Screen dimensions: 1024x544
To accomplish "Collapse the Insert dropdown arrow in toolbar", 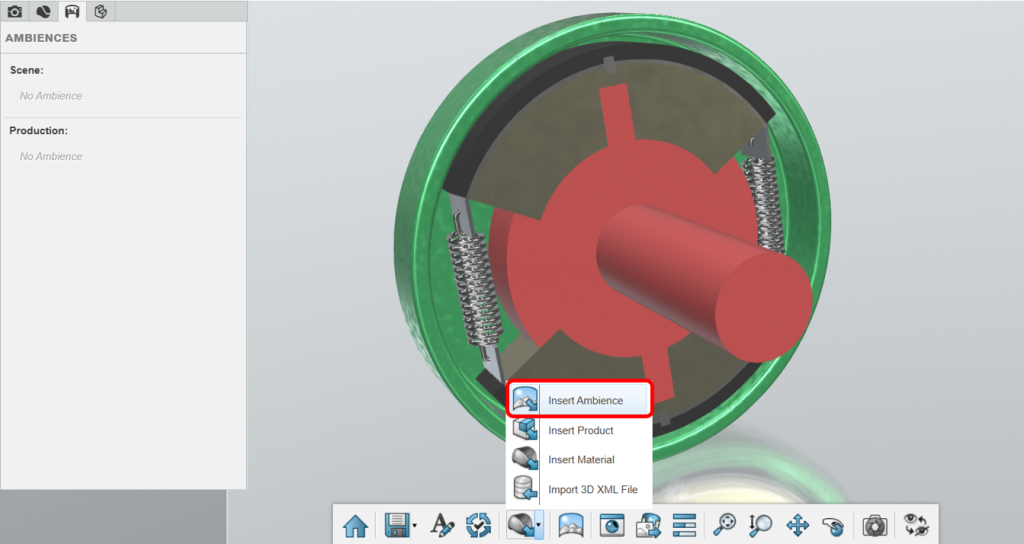I will click(538, 525).
